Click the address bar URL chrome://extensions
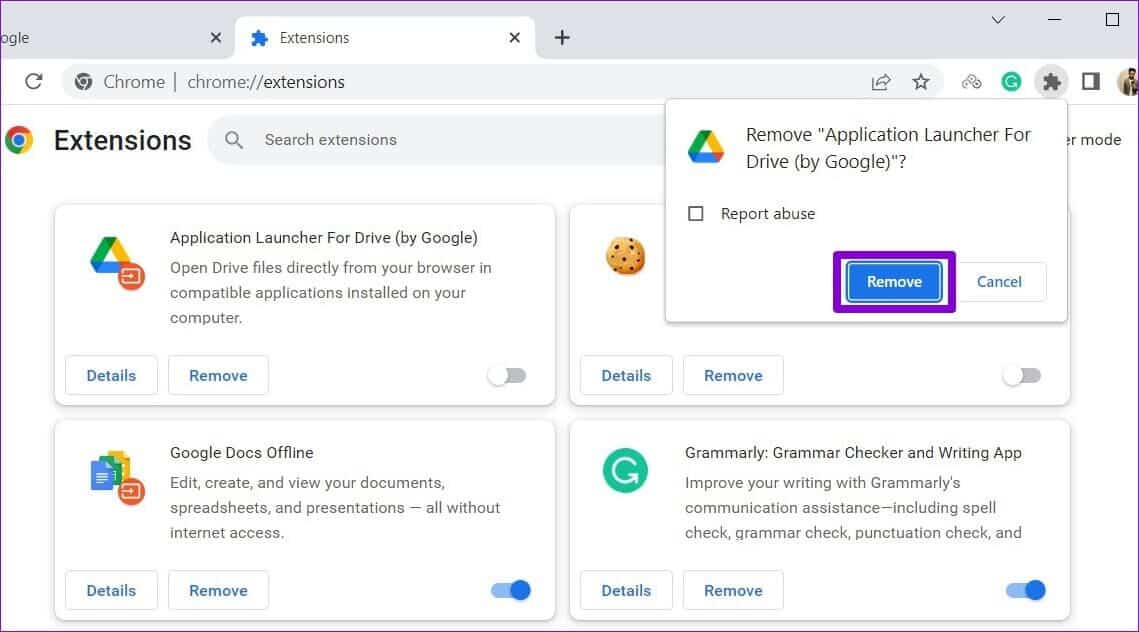The width and height of the screenshot is (1139, 632). pos(266,82)
